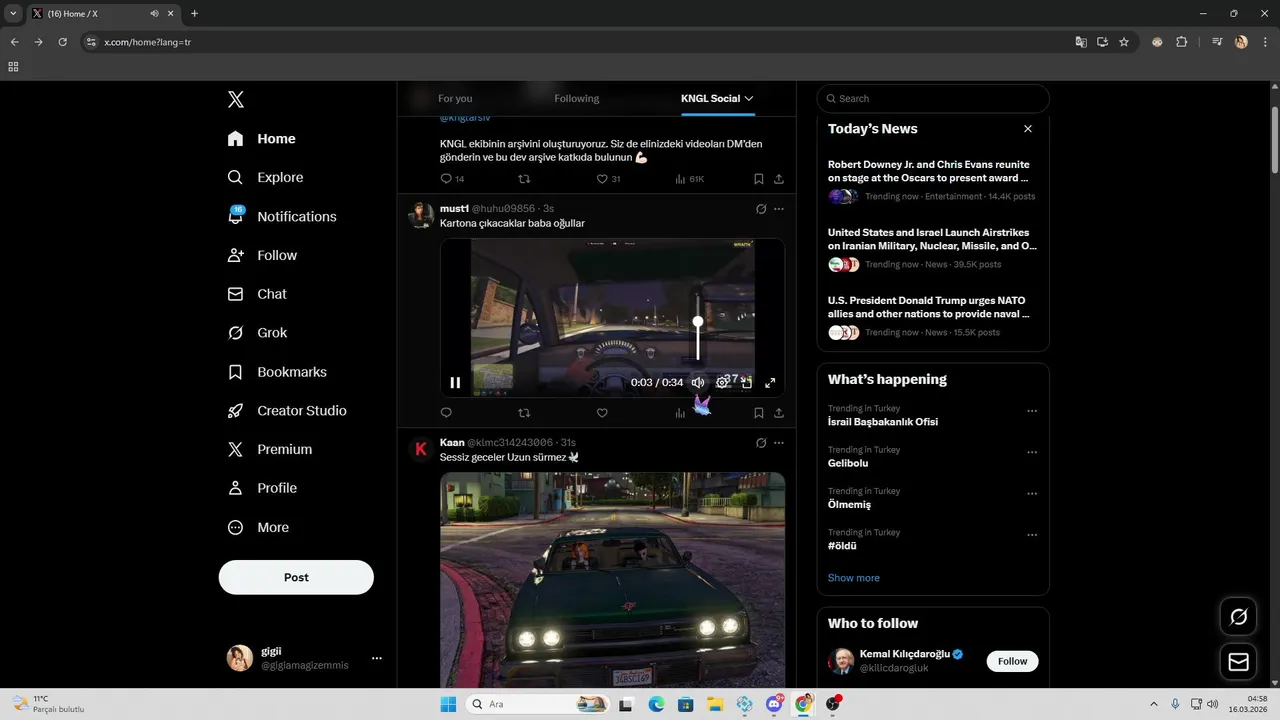The image size is (1280, 720).
Task: Toggle picture-in-picture on the video
Action: (746, 382)
